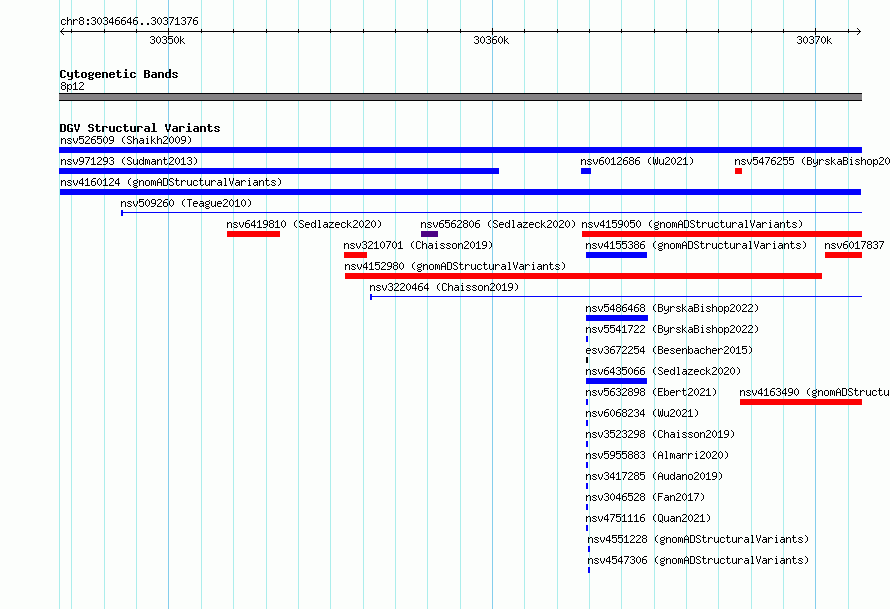Click the nsv5632898 (Ebert2021) label
The width and height of the screenshot is (890, 609).
pos(651,392)
